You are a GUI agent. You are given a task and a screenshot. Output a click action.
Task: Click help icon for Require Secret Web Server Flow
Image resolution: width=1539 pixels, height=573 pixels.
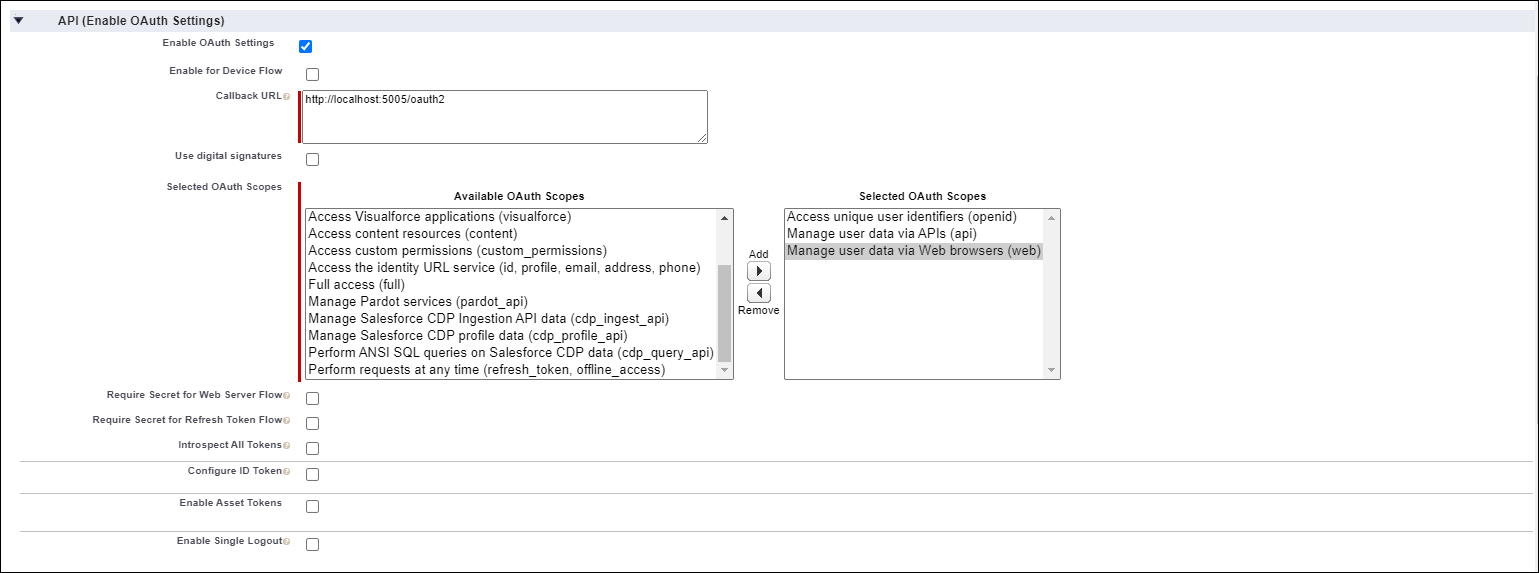click(287, 395)
